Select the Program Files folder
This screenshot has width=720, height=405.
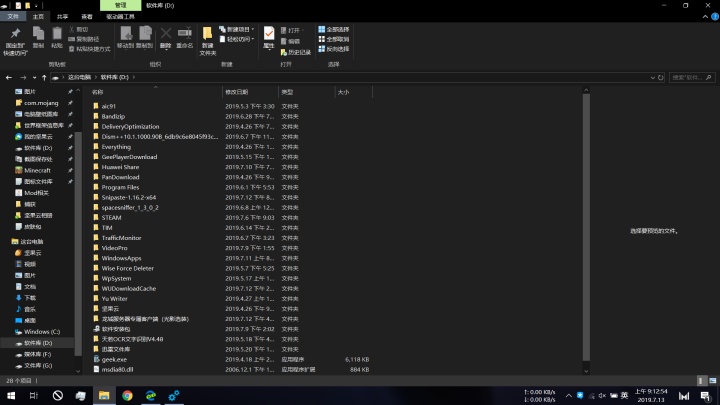[x=120, y=187]
